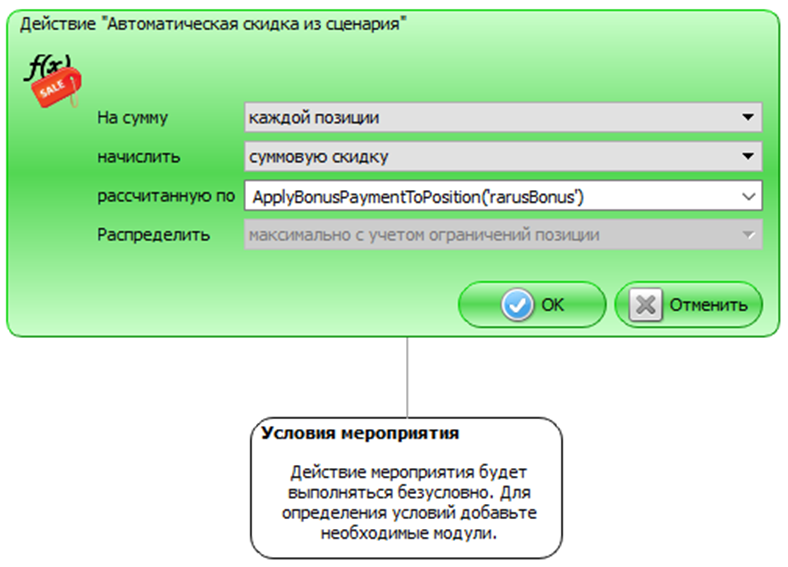788x567 pixels.
Task: Click the grey X icon on Отменить
Action: [646, 305]
